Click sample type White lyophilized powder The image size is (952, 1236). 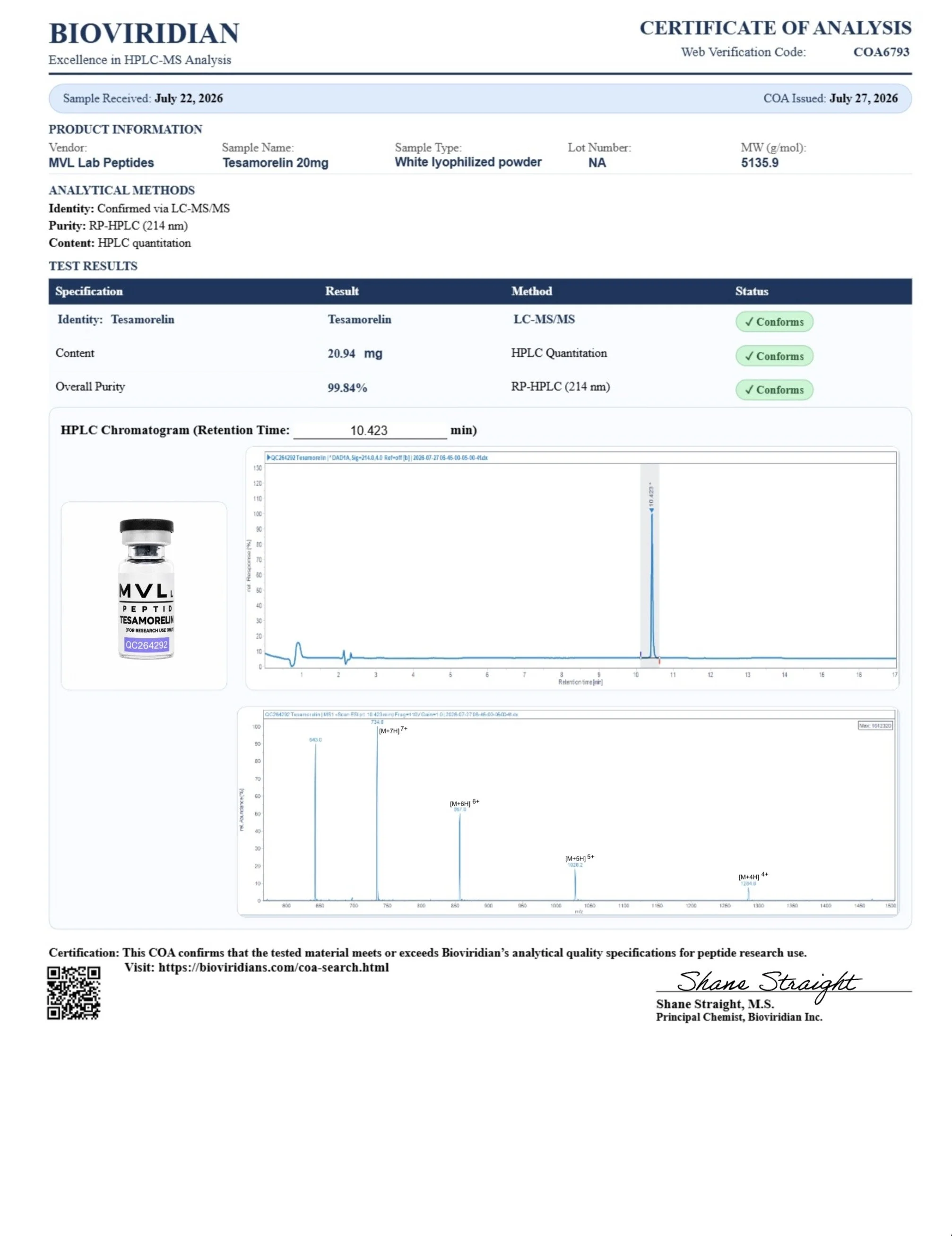468,163
